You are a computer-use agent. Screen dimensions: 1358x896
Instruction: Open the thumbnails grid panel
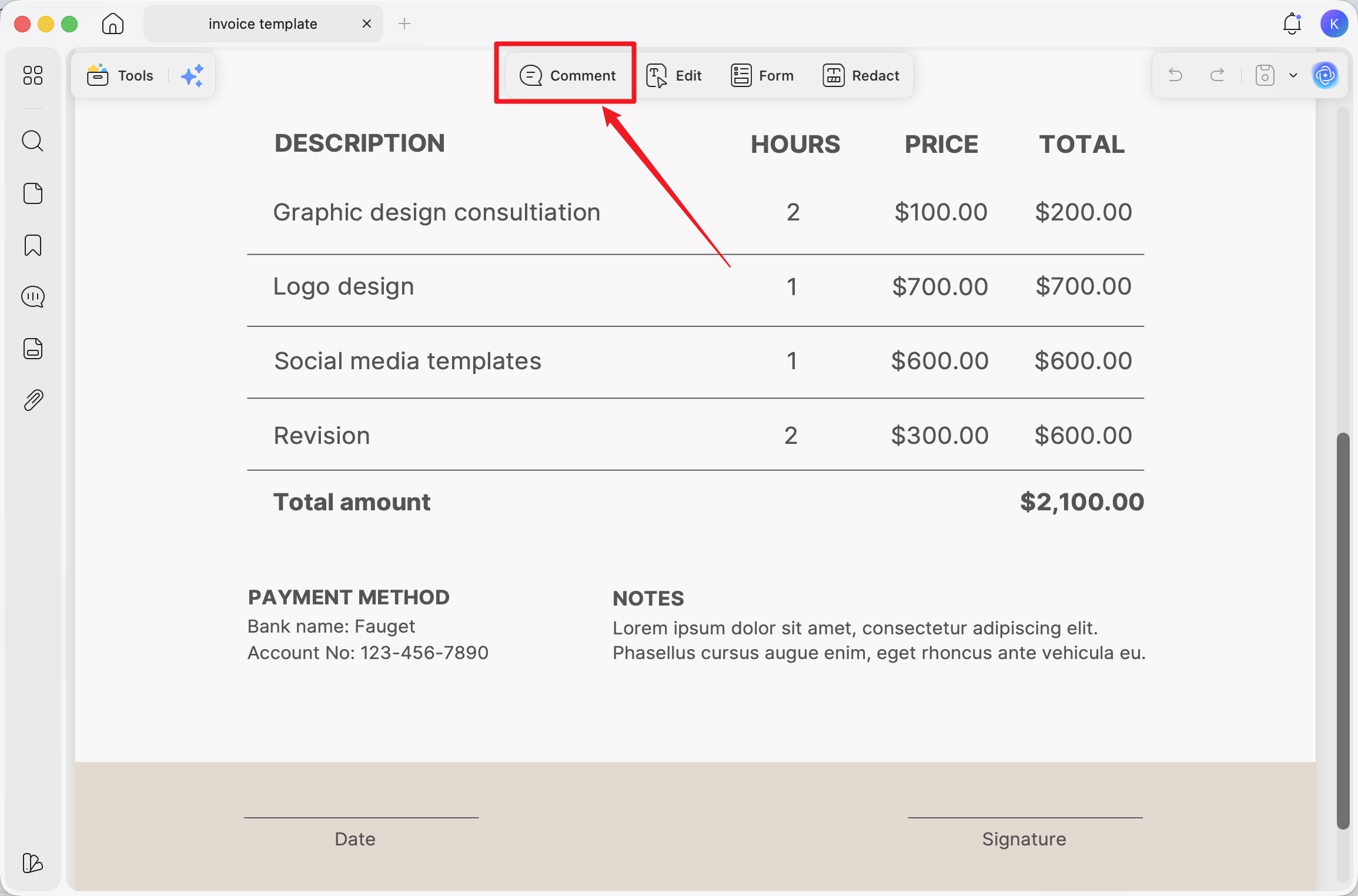pos(33,75)
